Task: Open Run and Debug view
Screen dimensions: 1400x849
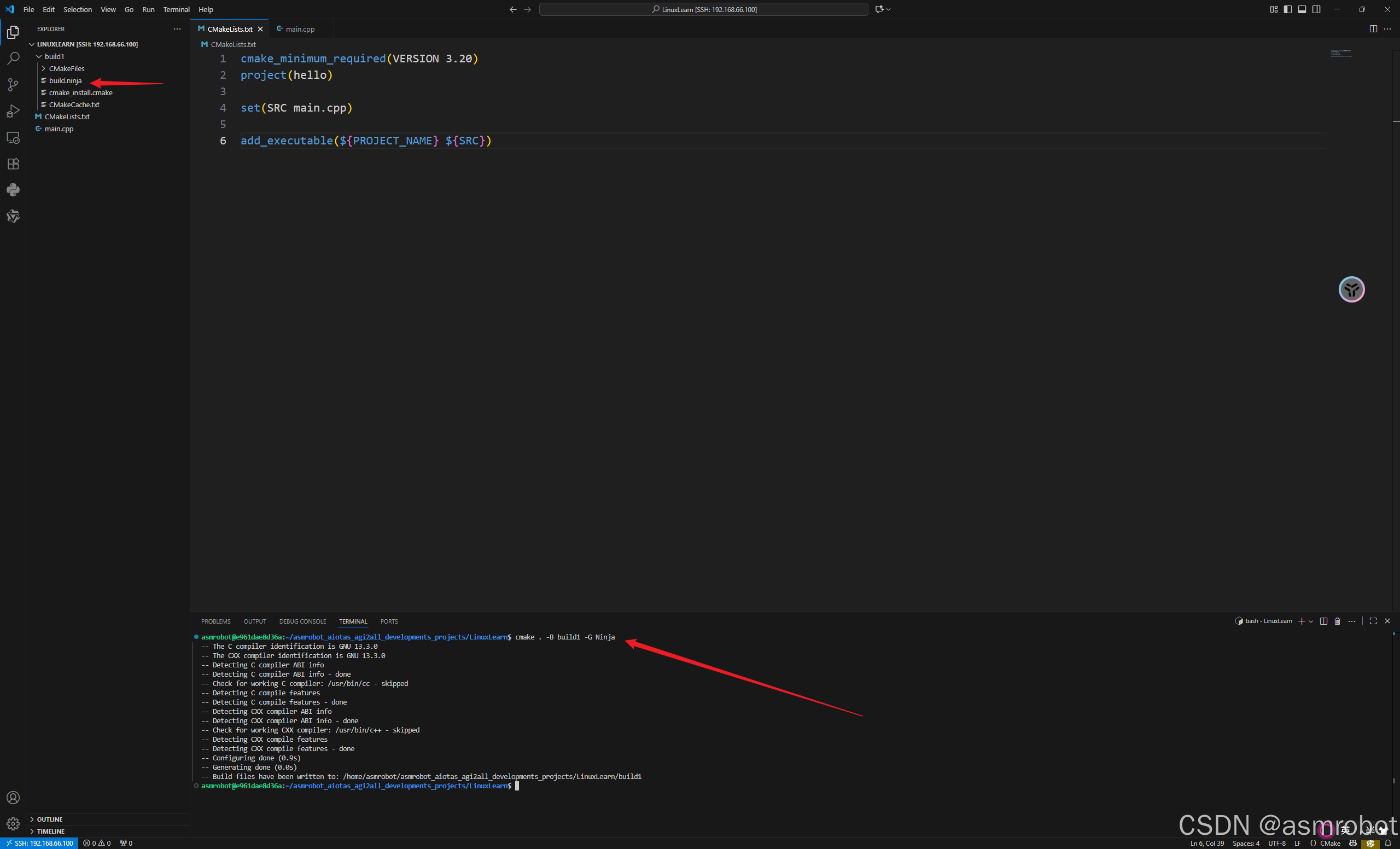Action: coord(13,112)
